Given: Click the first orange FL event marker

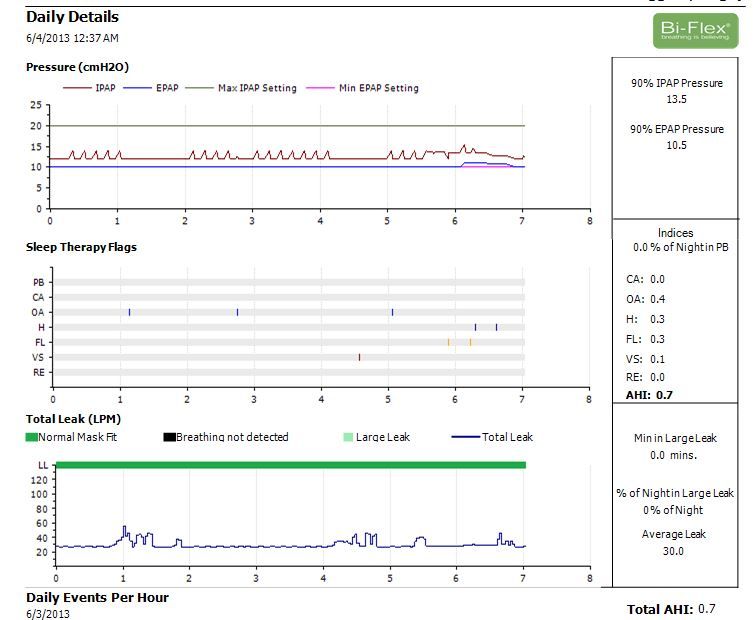Looking at the screenshot, I should click(448, 342).
